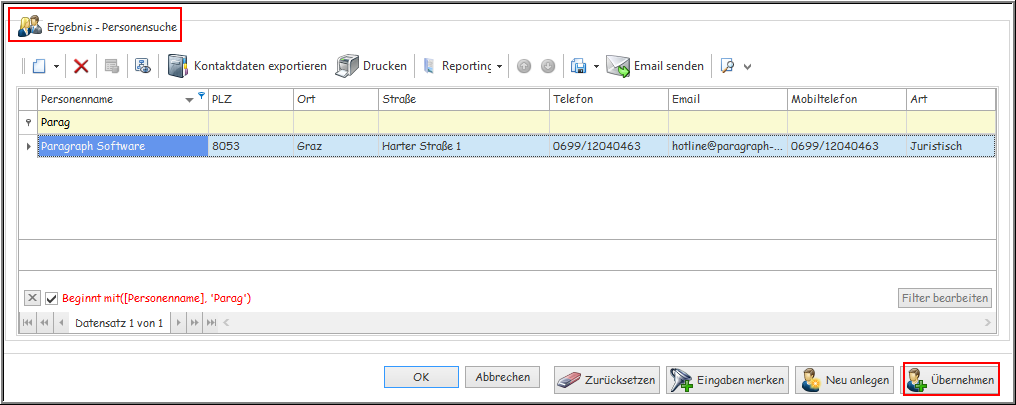Click the save disk icon in toolbar
Viewport: 1016px width, 405px height.
(578, 66)
